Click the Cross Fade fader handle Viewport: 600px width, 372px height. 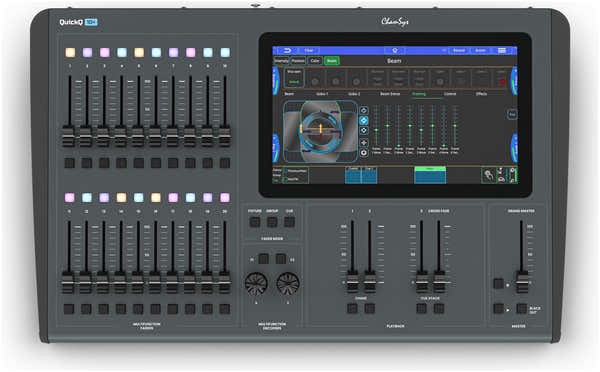[x=439, y=282]
